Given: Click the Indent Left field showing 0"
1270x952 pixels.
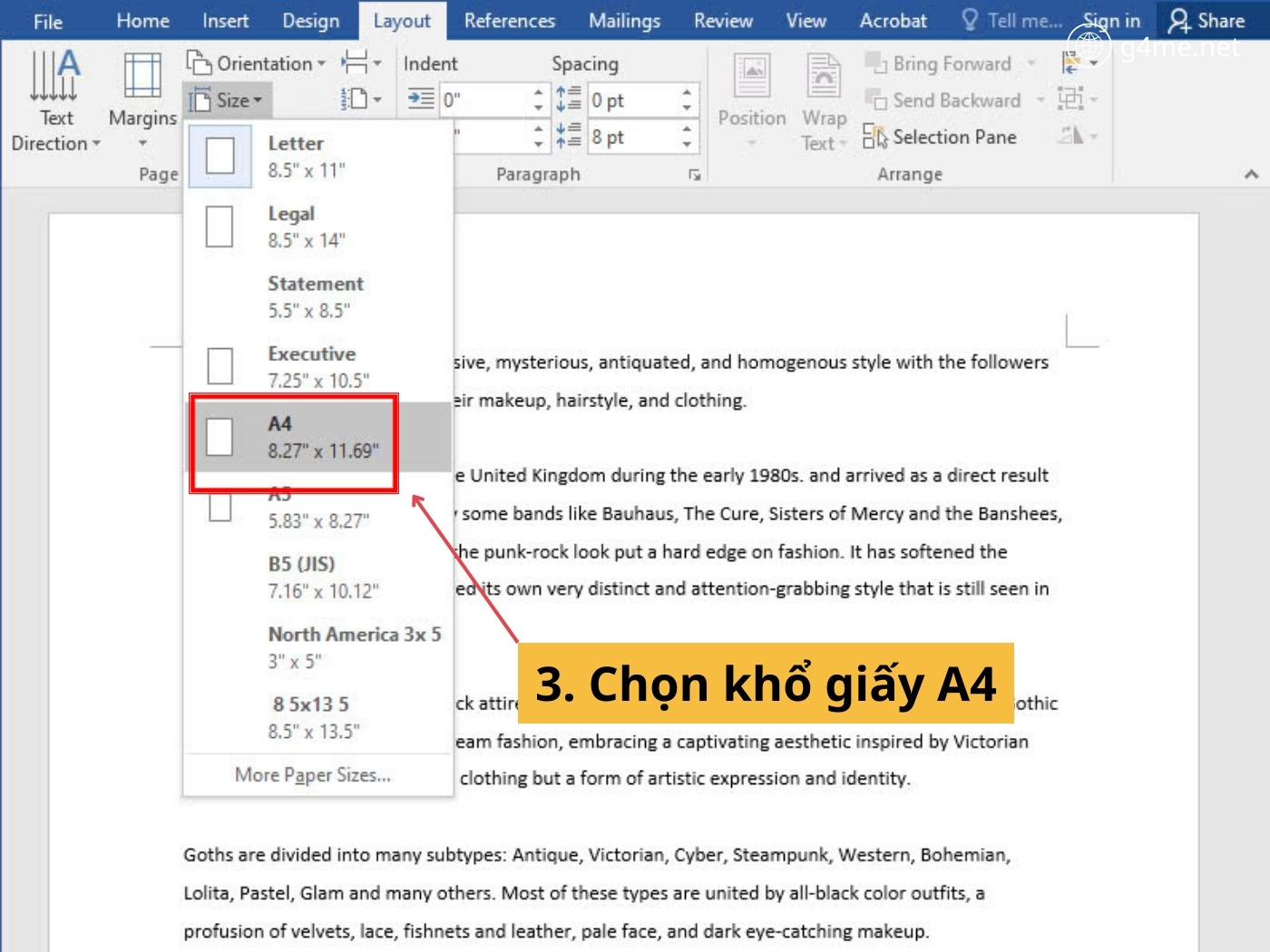Looking at the screenshot, I should click(x=484, y=100).
